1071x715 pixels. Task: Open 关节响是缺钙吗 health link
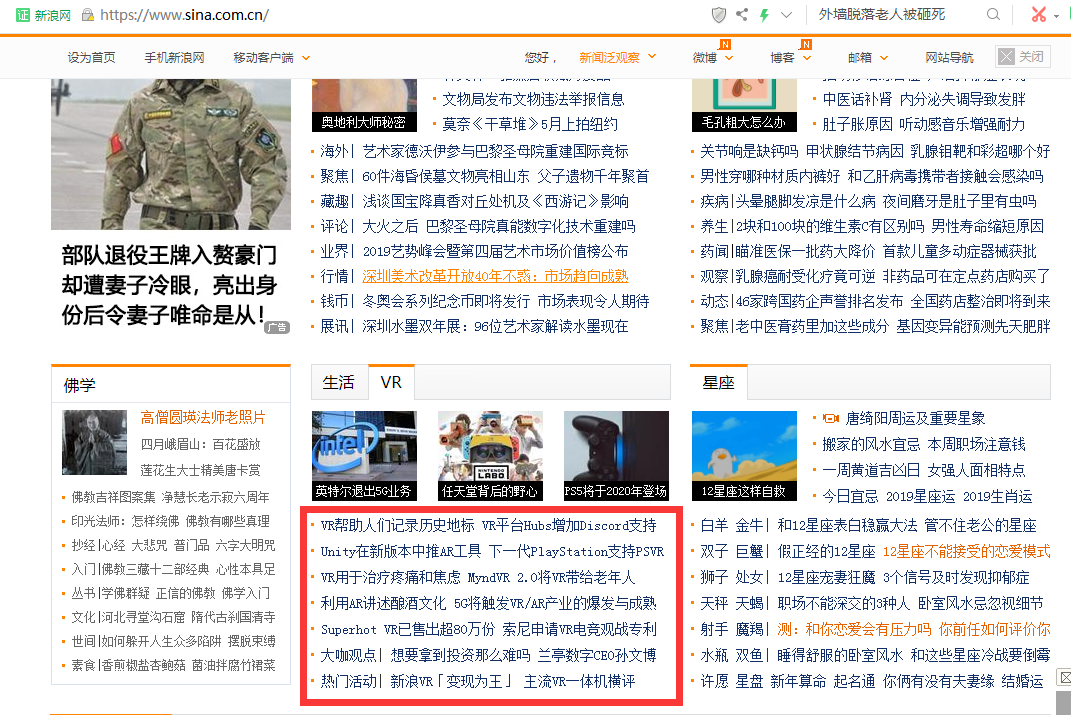(749, 151)
